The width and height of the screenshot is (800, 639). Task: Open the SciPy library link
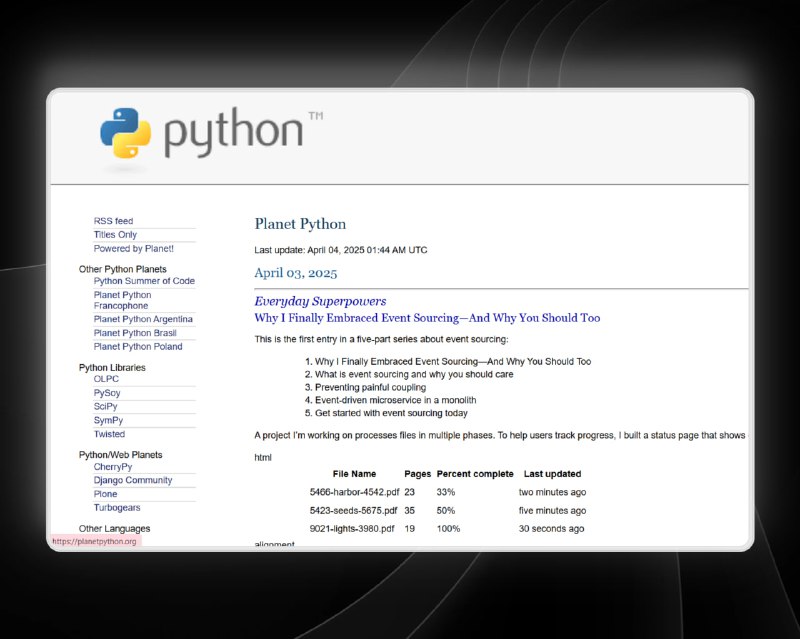[106, 406]
